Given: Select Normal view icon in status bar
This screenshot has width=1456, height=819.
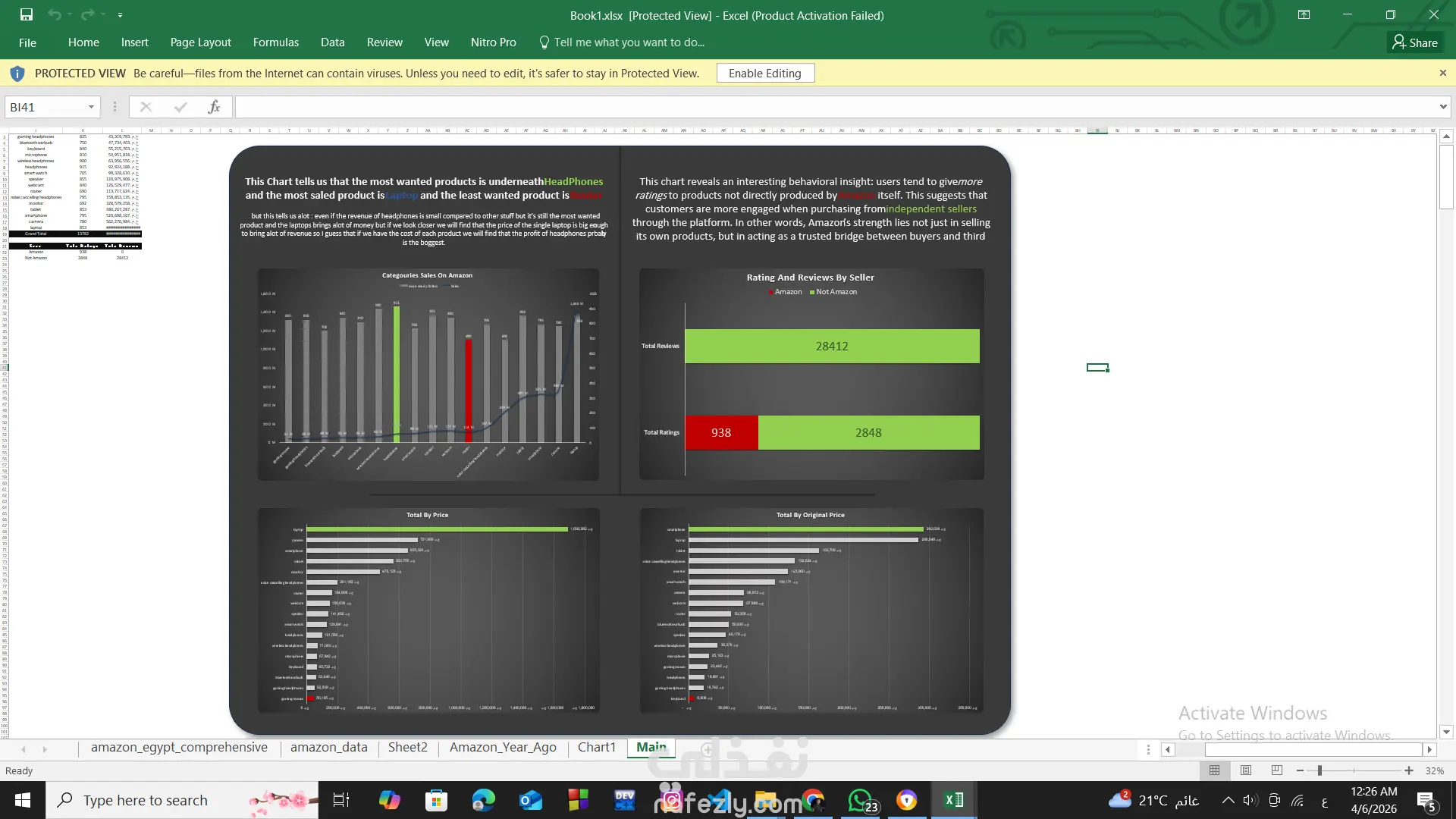Looking at the screenshot, I should [x=1214, y=770].
